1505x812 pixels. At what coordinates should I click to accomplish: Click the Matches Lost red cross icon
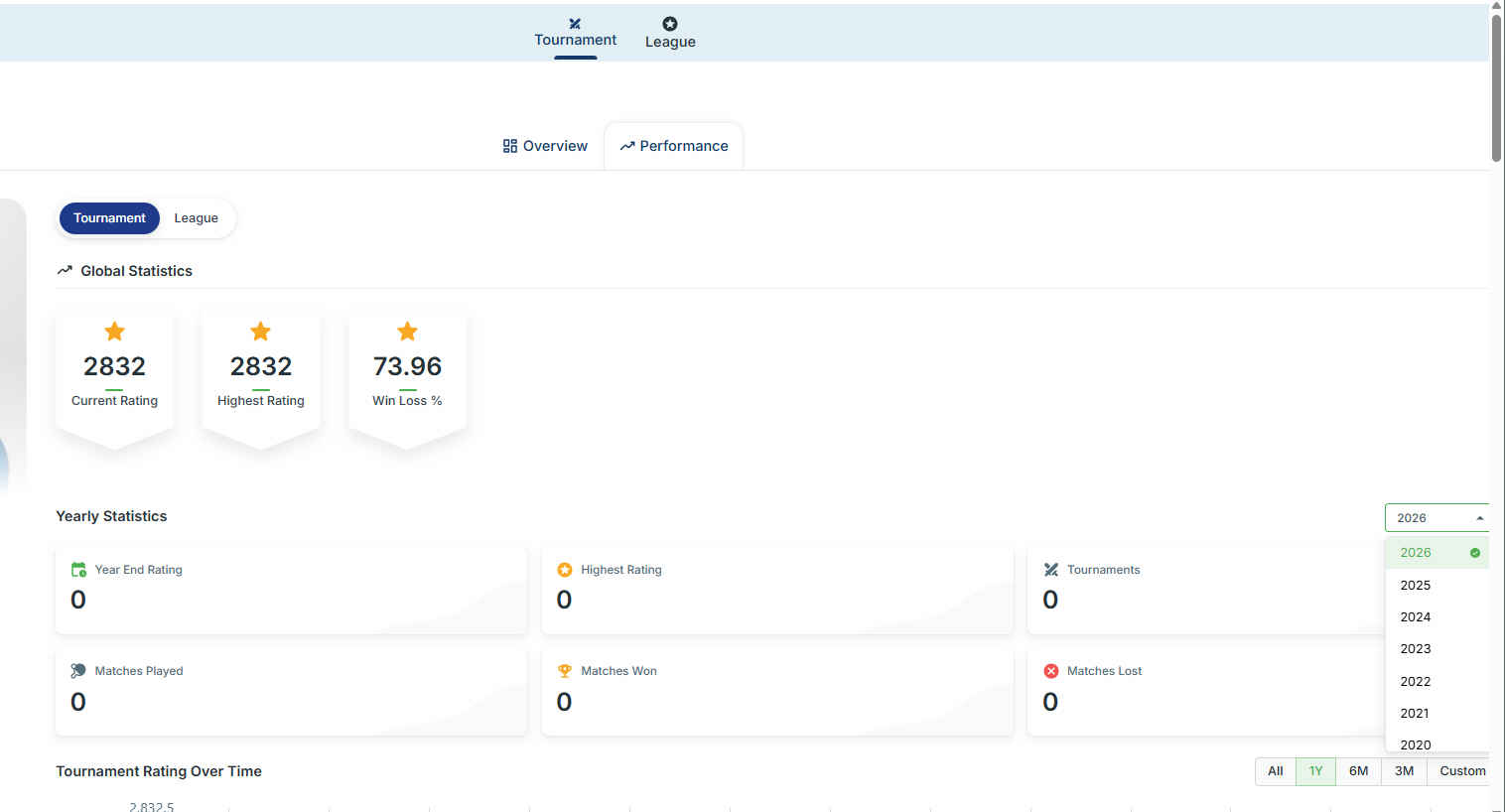1051,671
